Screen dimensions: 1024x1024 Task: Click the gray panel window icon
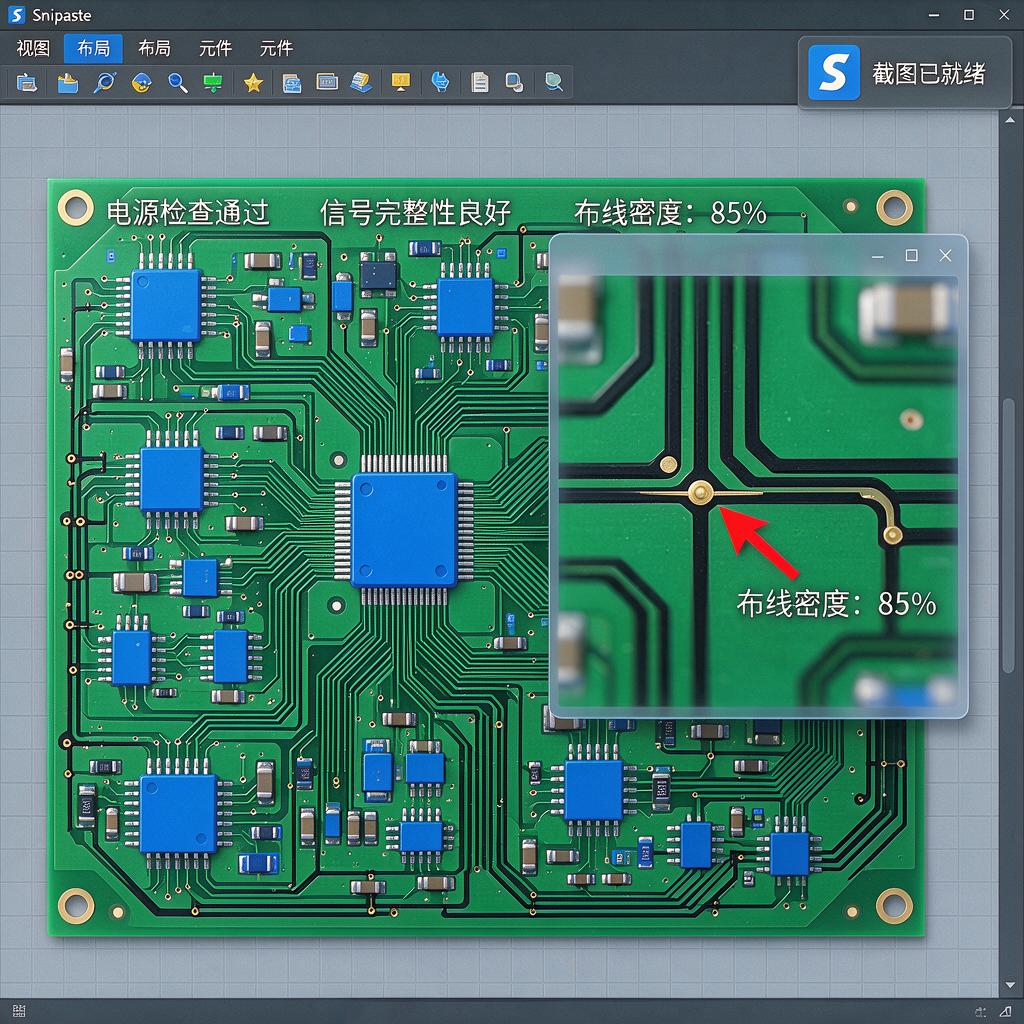pos(327,82)
